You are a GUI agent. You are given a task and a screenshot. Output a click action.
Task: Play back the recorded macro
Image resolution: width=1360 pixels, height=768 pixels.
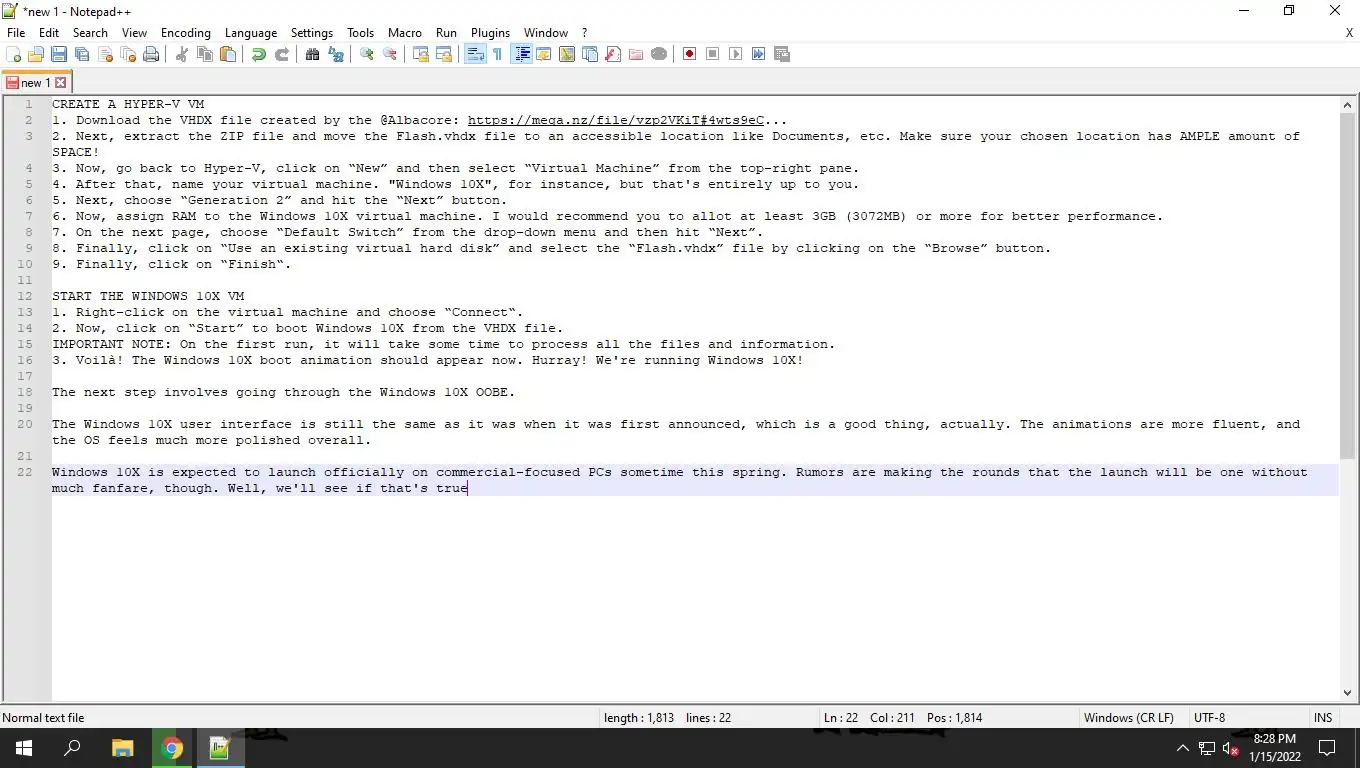(x=735, y=54)
